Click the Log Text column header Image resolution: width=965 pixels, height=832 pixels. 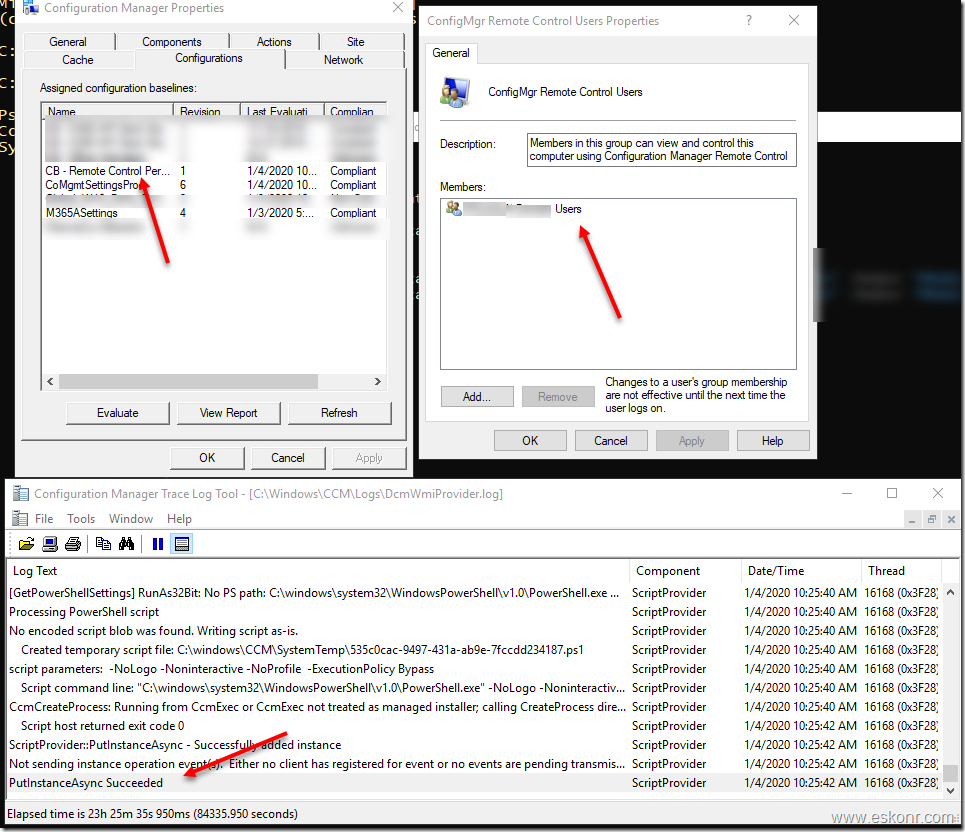point(318,571)
